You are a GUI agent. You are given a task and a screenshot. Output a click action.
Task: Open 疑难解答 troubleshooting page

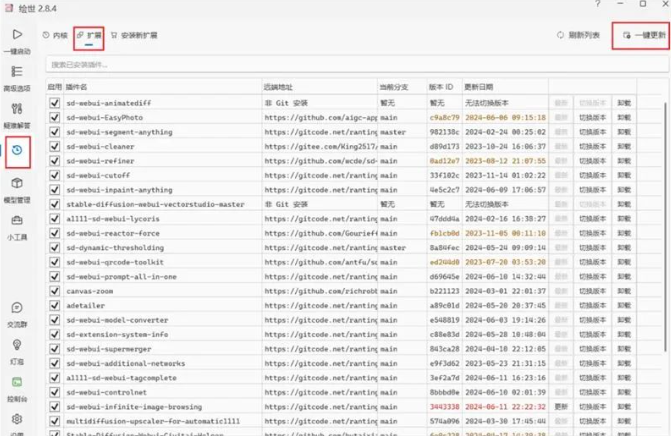pyautogui.click(x=17, y=116)
